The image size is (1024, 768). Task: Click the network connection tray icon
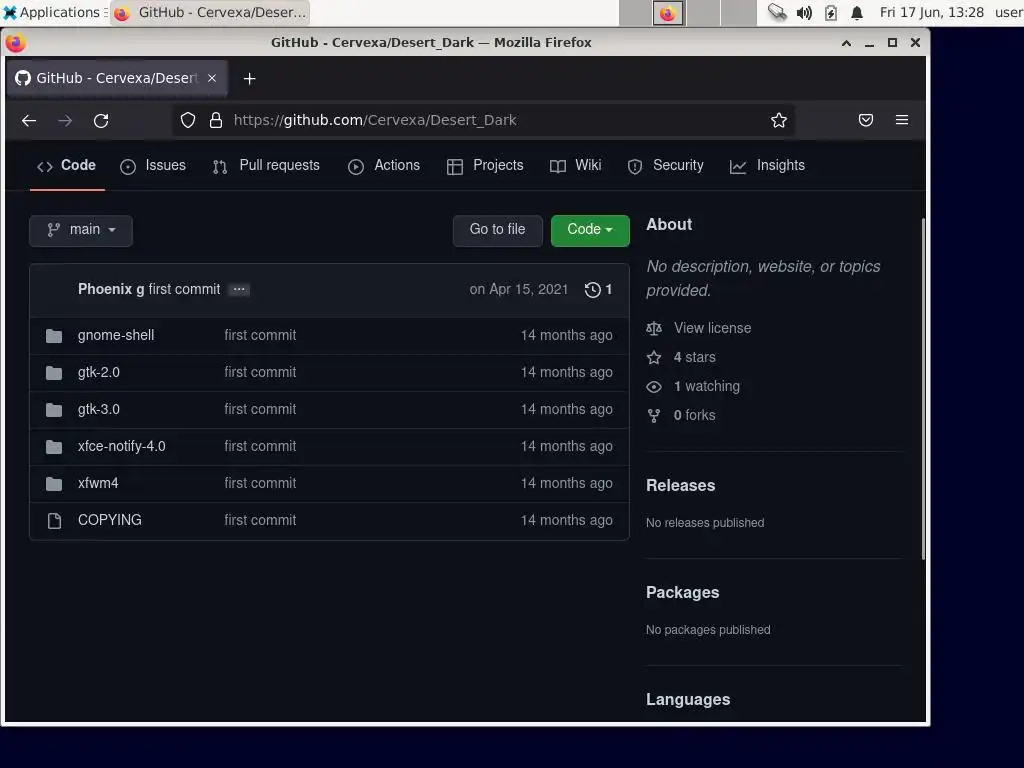777,12
